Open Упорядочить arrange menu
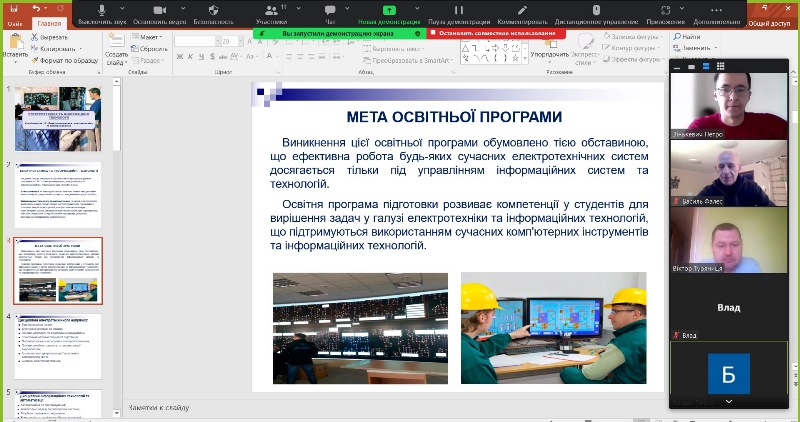 click(x=549, y=50)
